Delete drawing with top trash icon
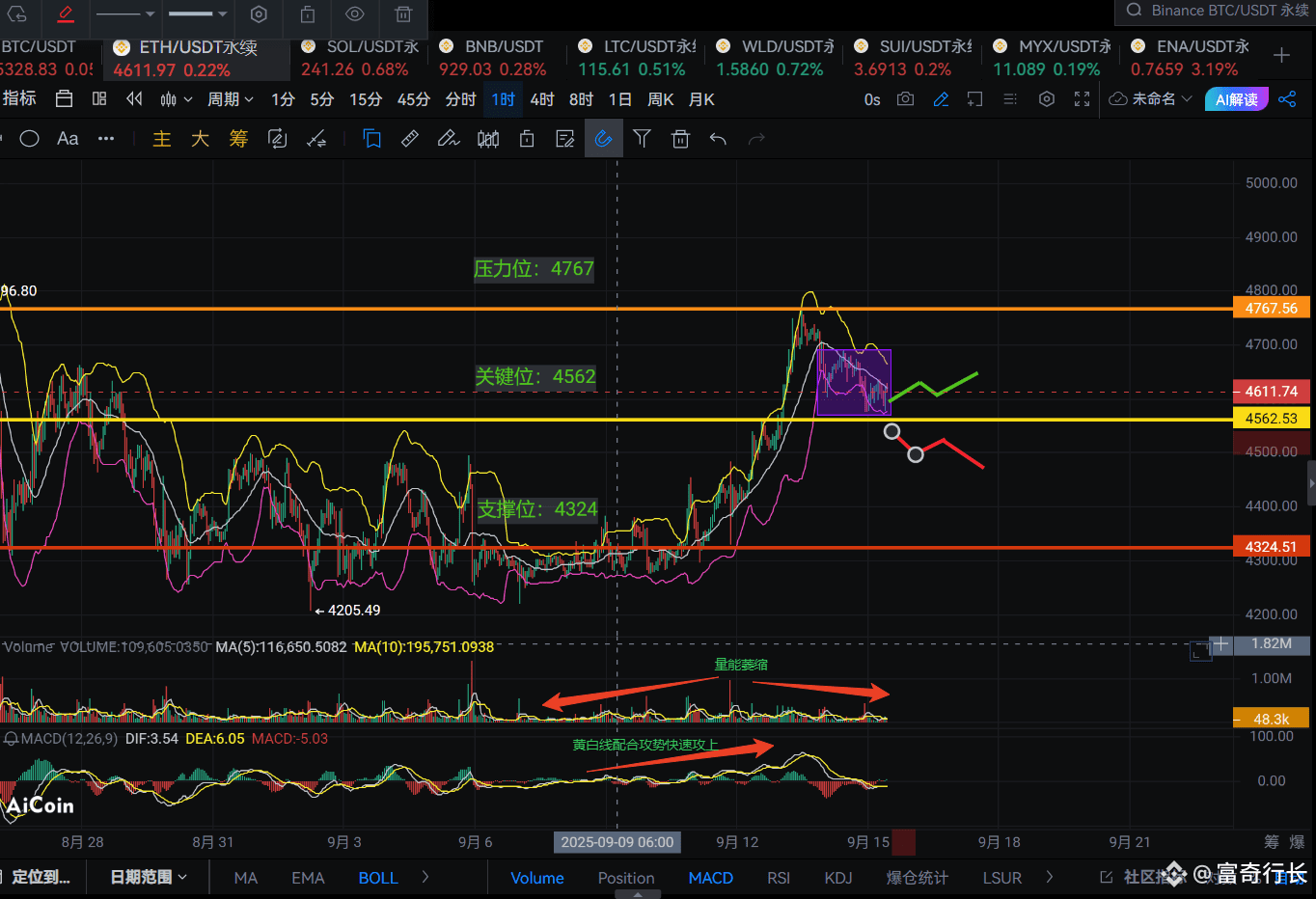1316x899 pixels. 403,14
